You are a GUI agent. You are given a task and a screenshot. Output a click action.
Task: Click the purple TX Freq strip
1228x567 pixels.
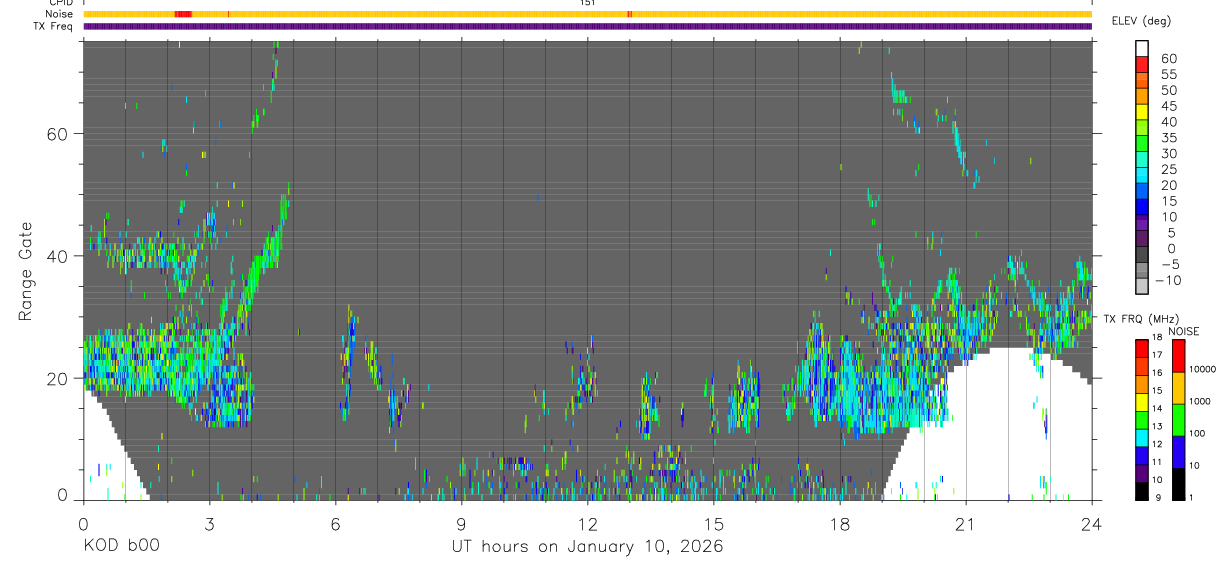[x=587, y=26]
